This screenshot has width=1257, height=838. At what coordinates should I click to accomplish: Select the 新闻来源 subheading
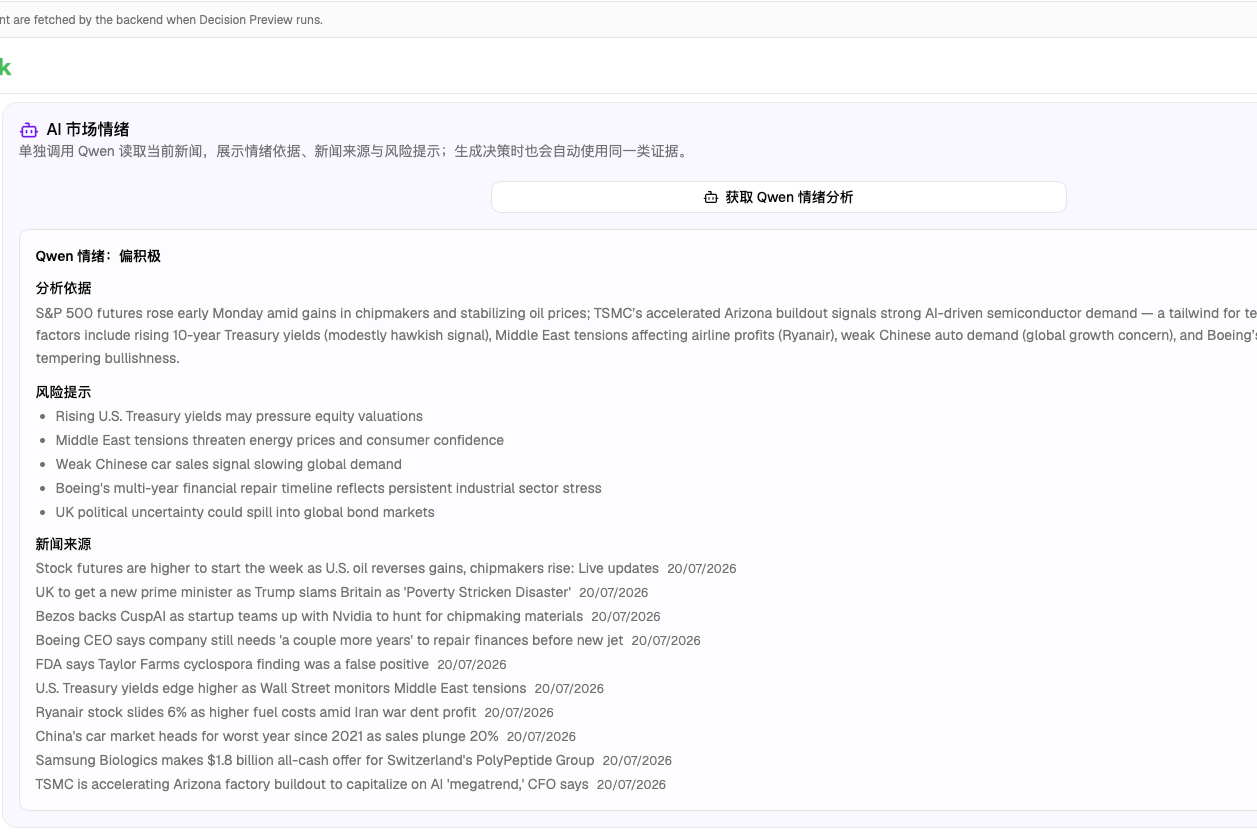(x=63, y=544)
